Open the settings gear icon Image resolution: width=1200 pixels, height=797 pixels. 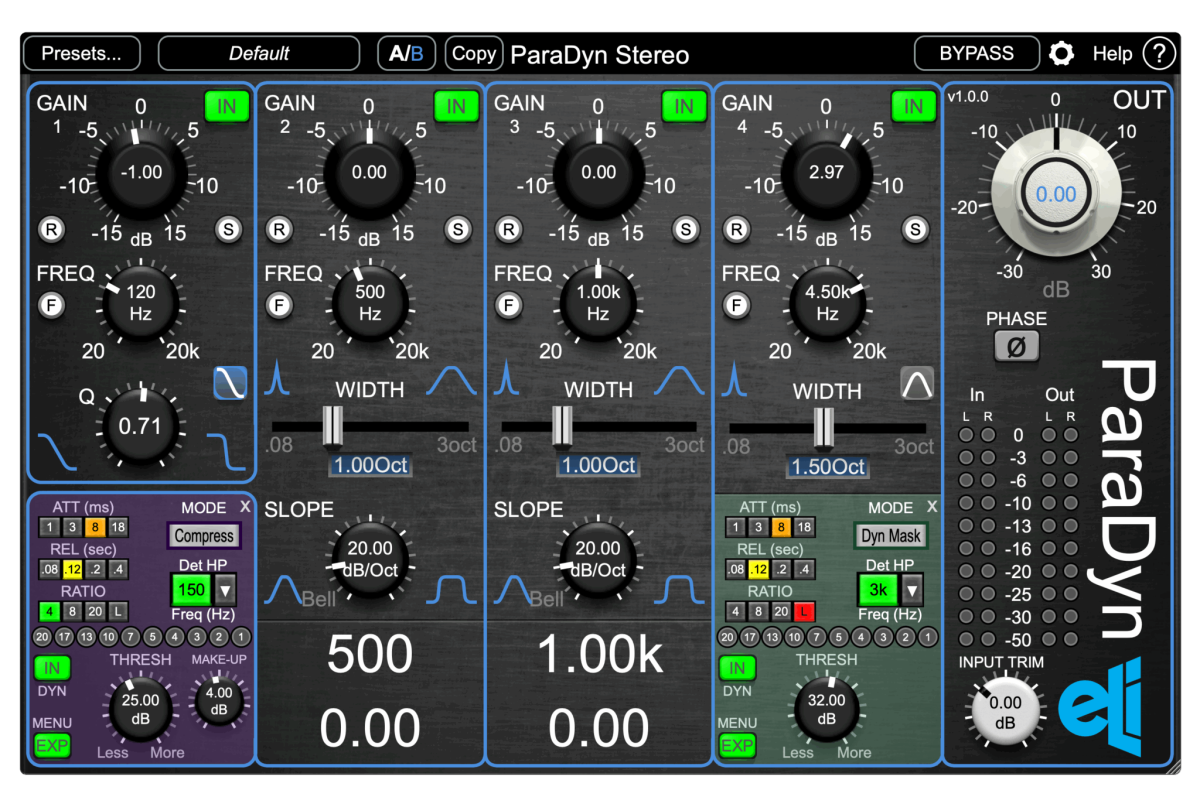point(1061,54)
